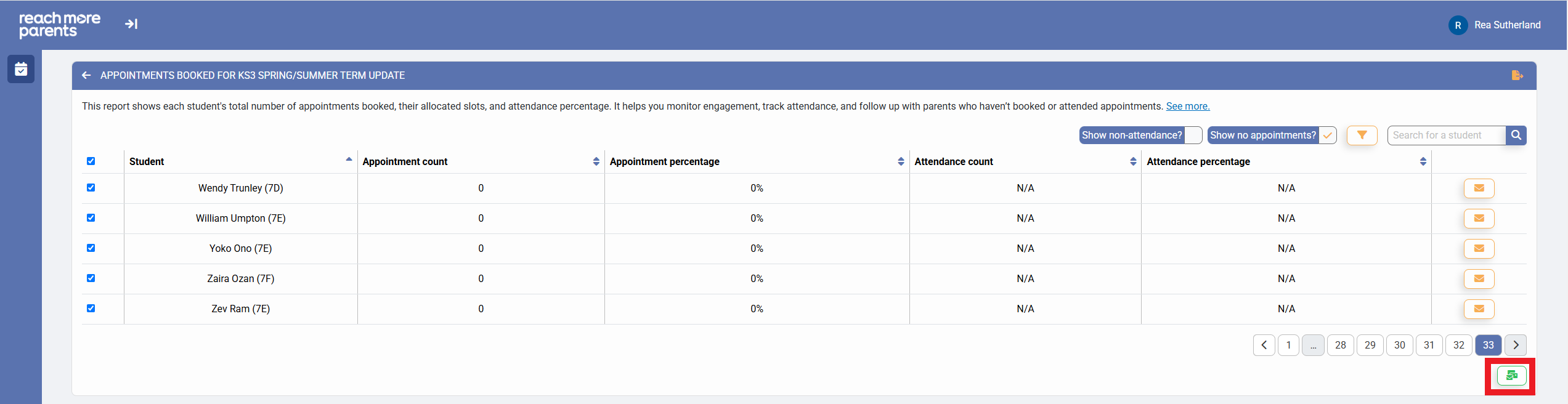Click the calendar icon in the left sidebar

pos(21,69)
